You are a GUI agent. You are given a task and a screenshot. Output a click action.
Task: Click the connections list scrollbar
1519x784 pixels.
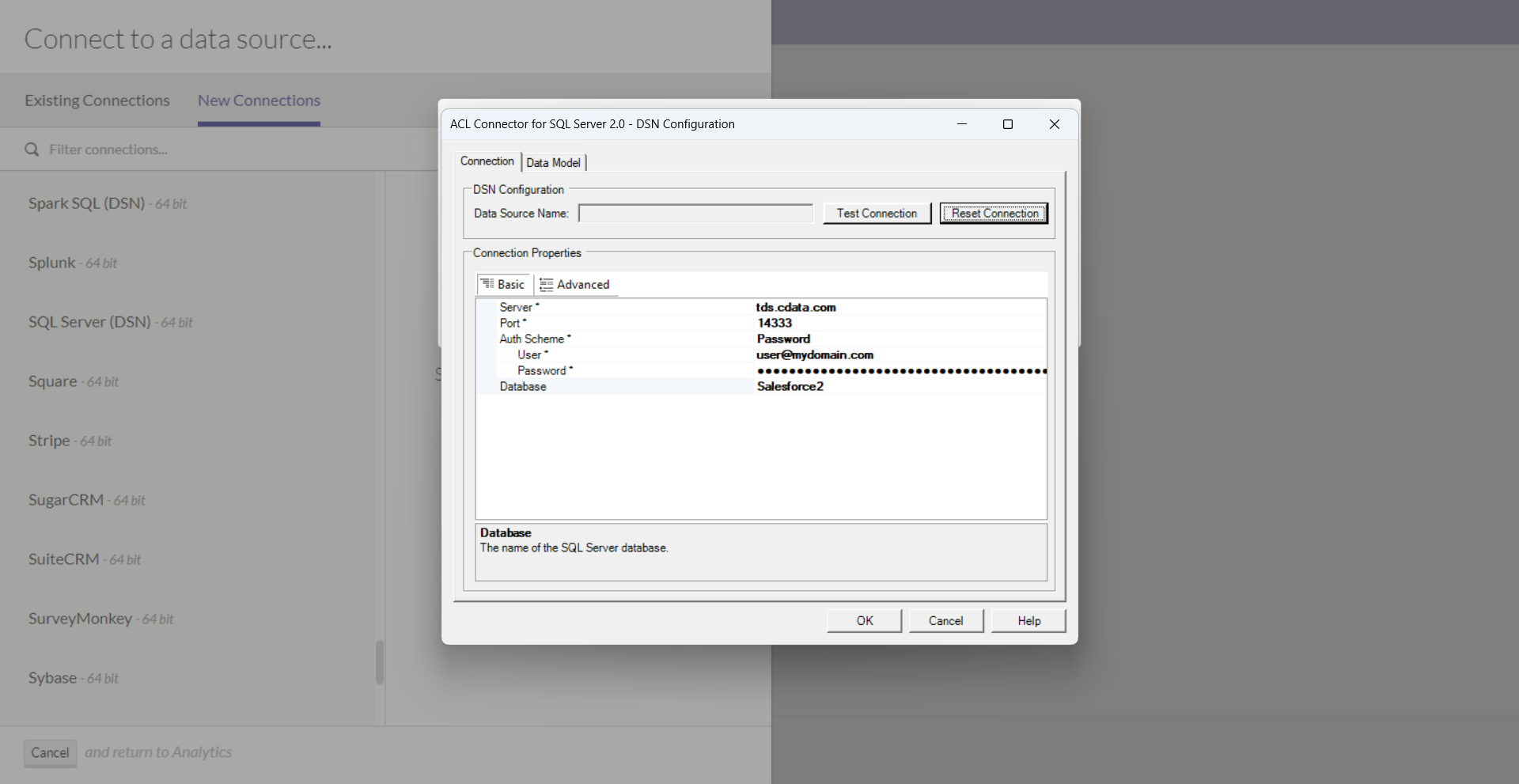380,661
